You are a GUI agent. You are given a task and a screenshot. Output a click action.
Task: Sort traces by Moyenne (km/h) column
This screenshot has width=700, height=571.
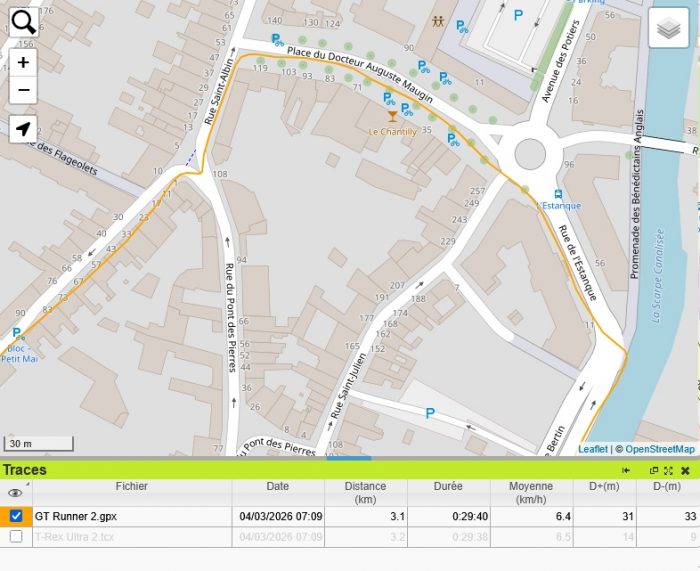530,492
